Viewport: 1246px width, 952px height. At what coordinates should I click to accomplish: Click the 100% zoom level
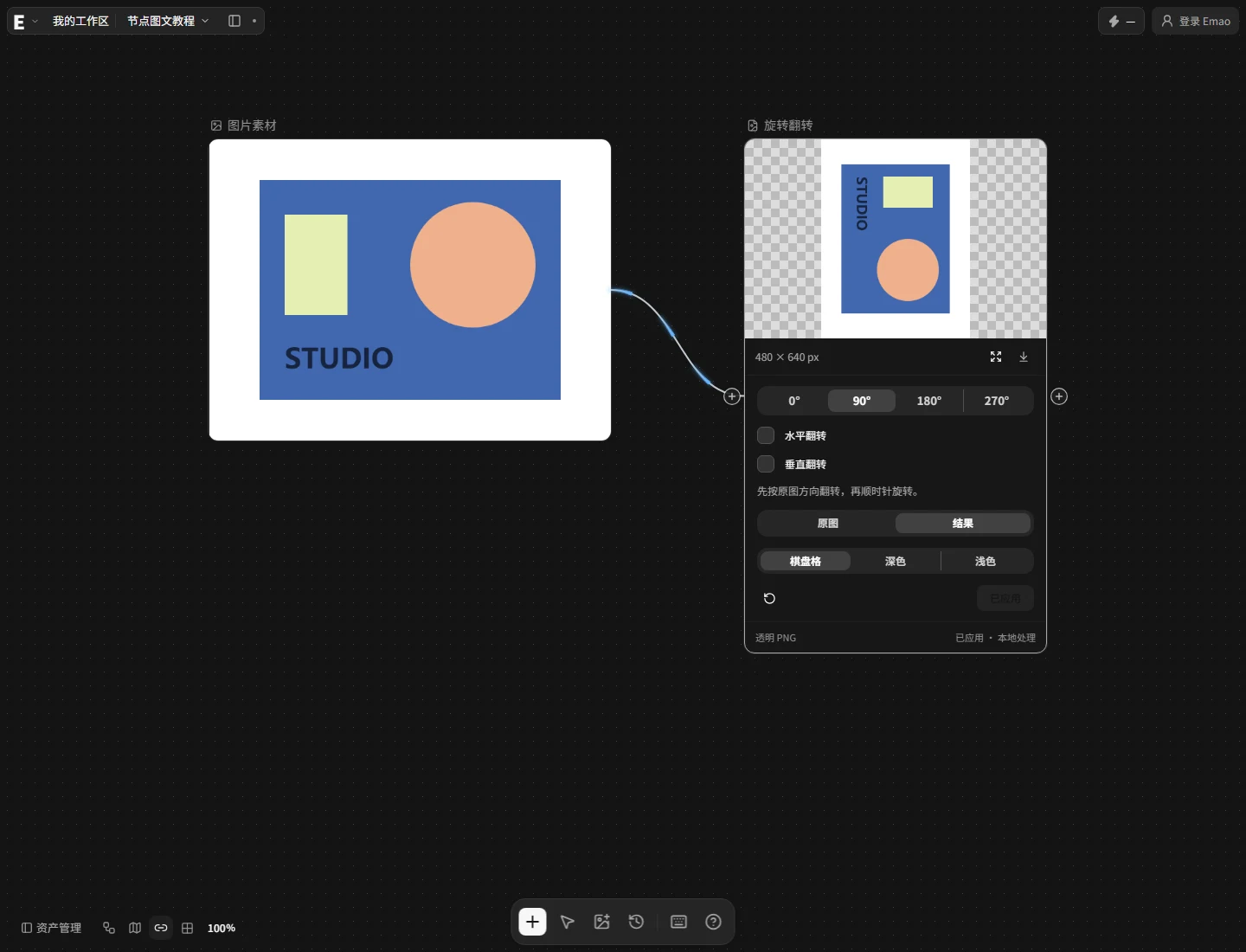222,928
